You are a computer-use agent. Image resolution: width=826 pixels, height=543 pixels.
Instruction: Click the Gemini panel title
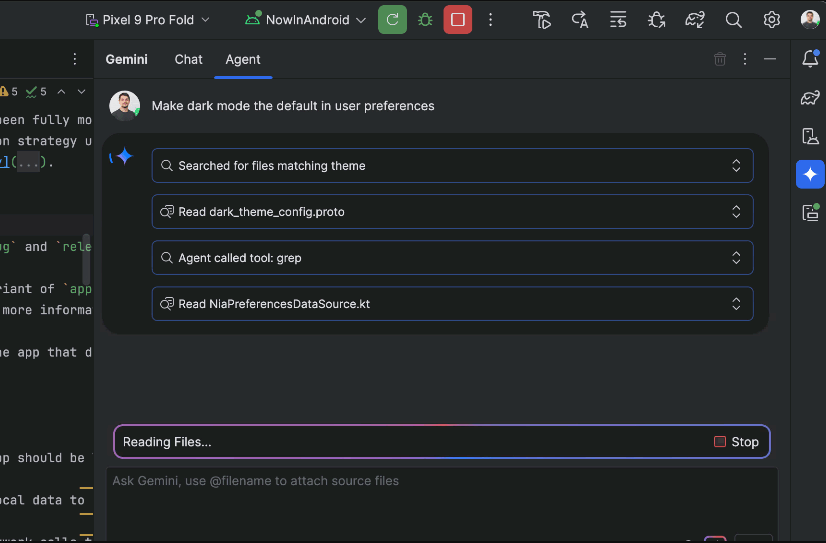[x=126, y=60]
